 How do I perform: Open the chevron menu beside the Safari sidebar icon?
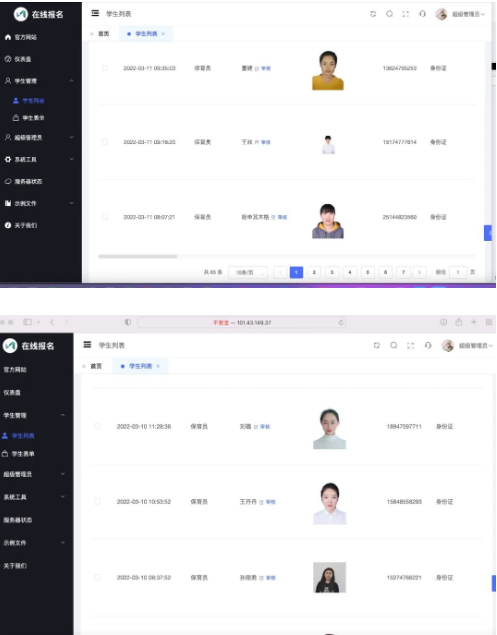tap(38, 322)
